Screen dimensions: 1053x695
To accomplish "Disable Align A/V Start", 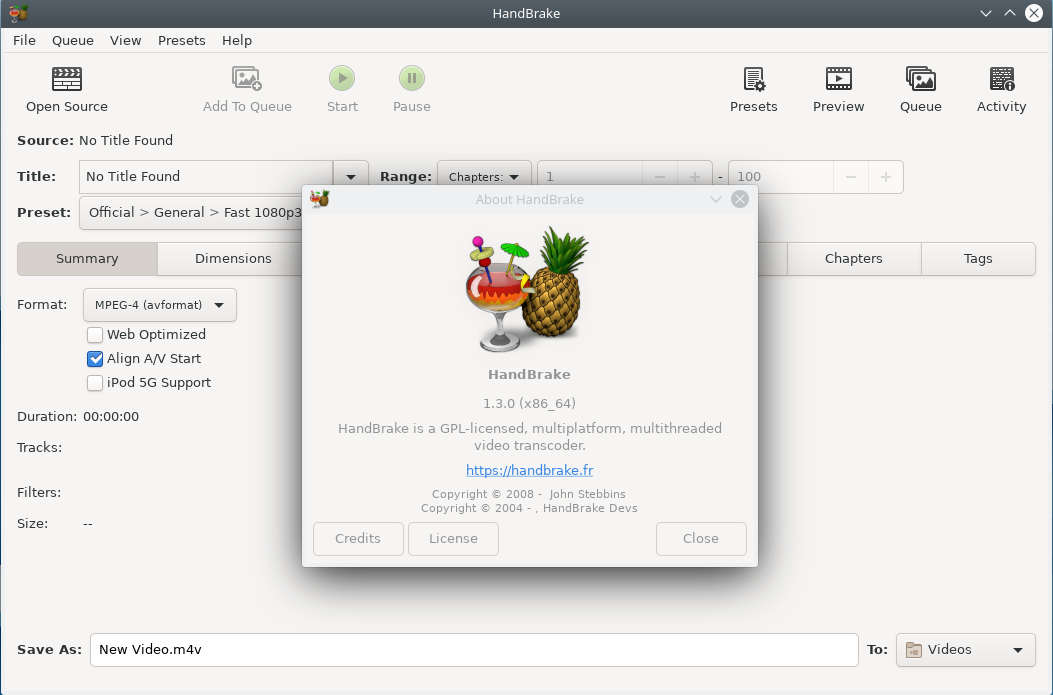I will click(95, 358).
